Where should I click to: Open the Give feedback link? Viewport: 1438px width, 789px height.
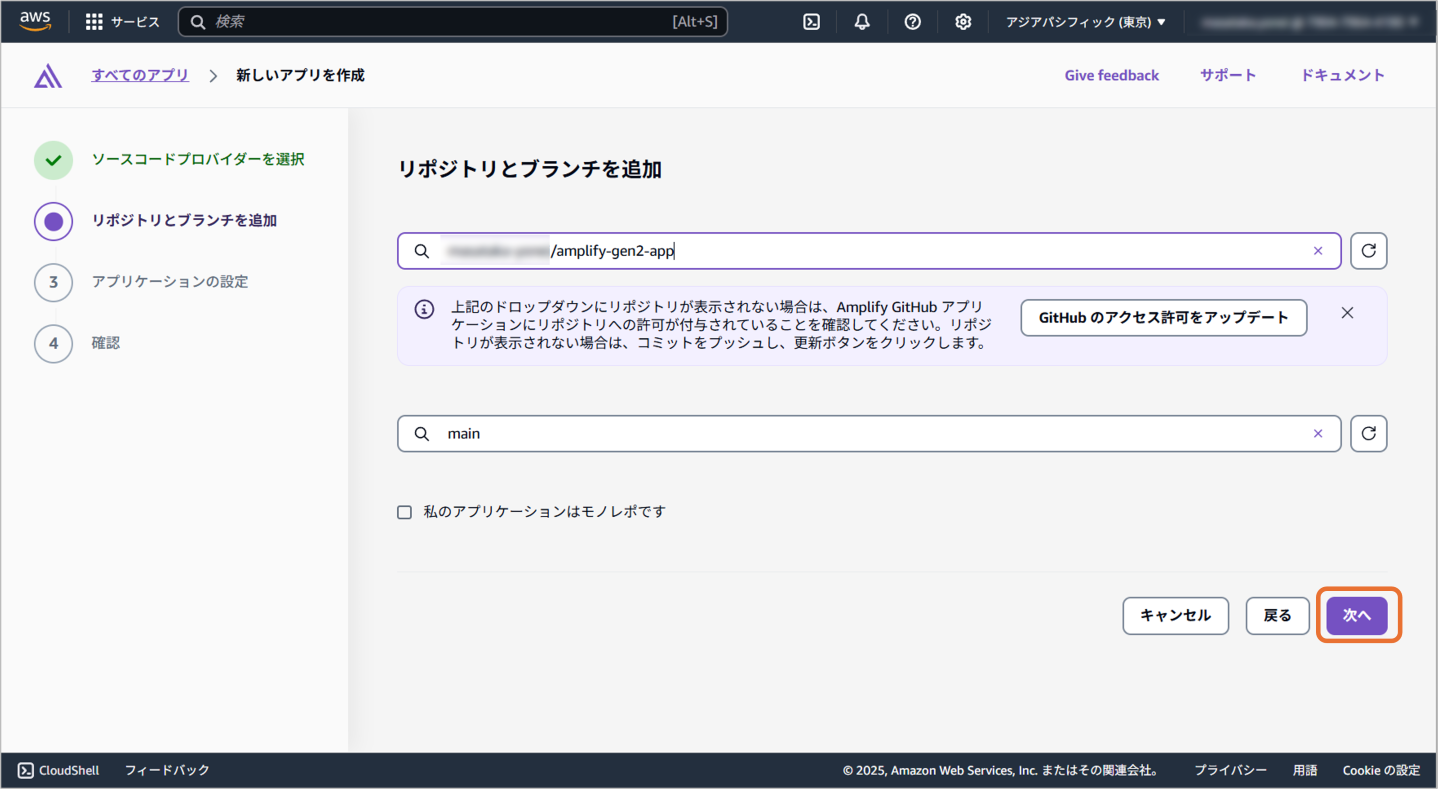[x=1111, y=75]
